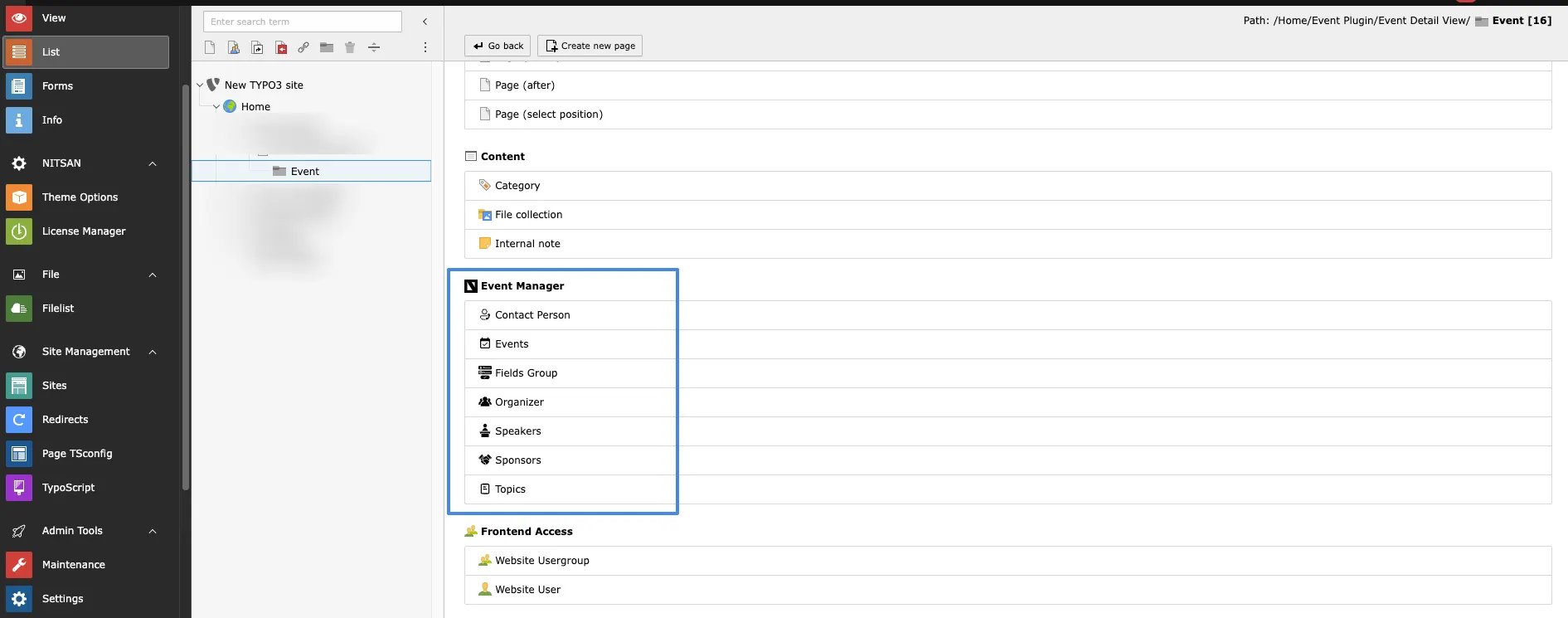1568x618 pixels.
Task: Open the List module
Action: point(86,51)
